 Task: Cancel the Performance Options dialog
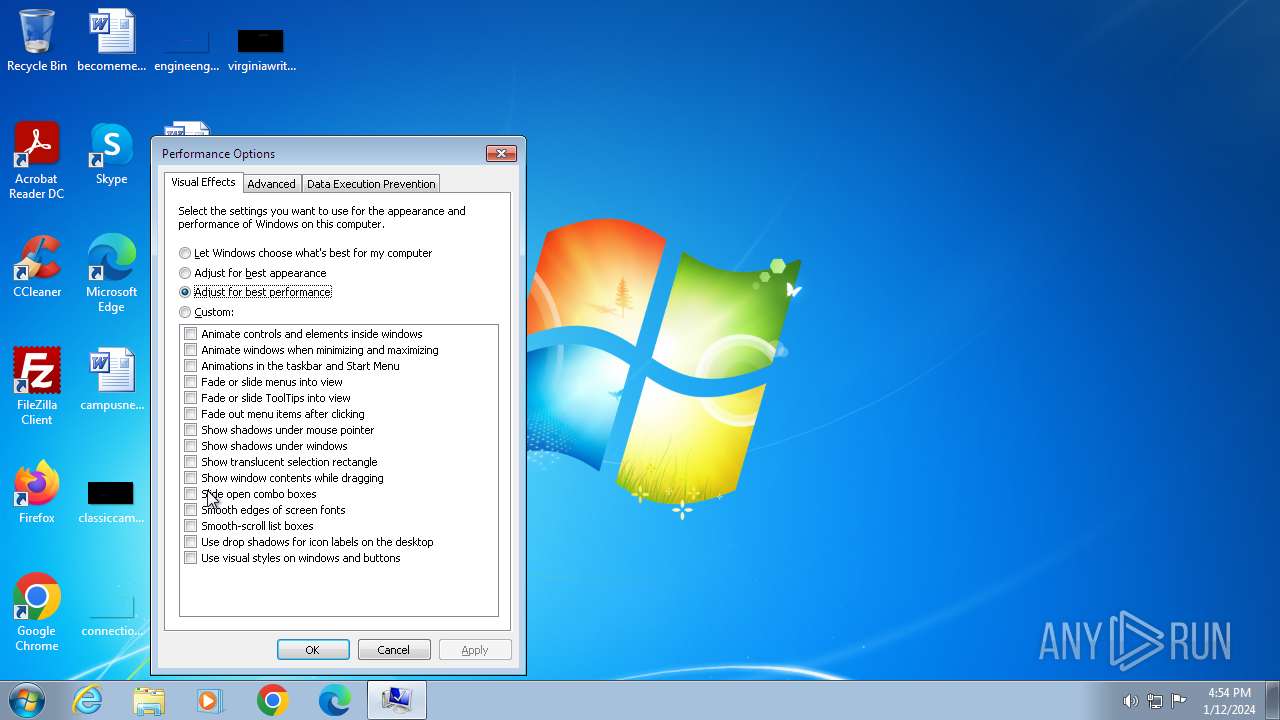394,650
